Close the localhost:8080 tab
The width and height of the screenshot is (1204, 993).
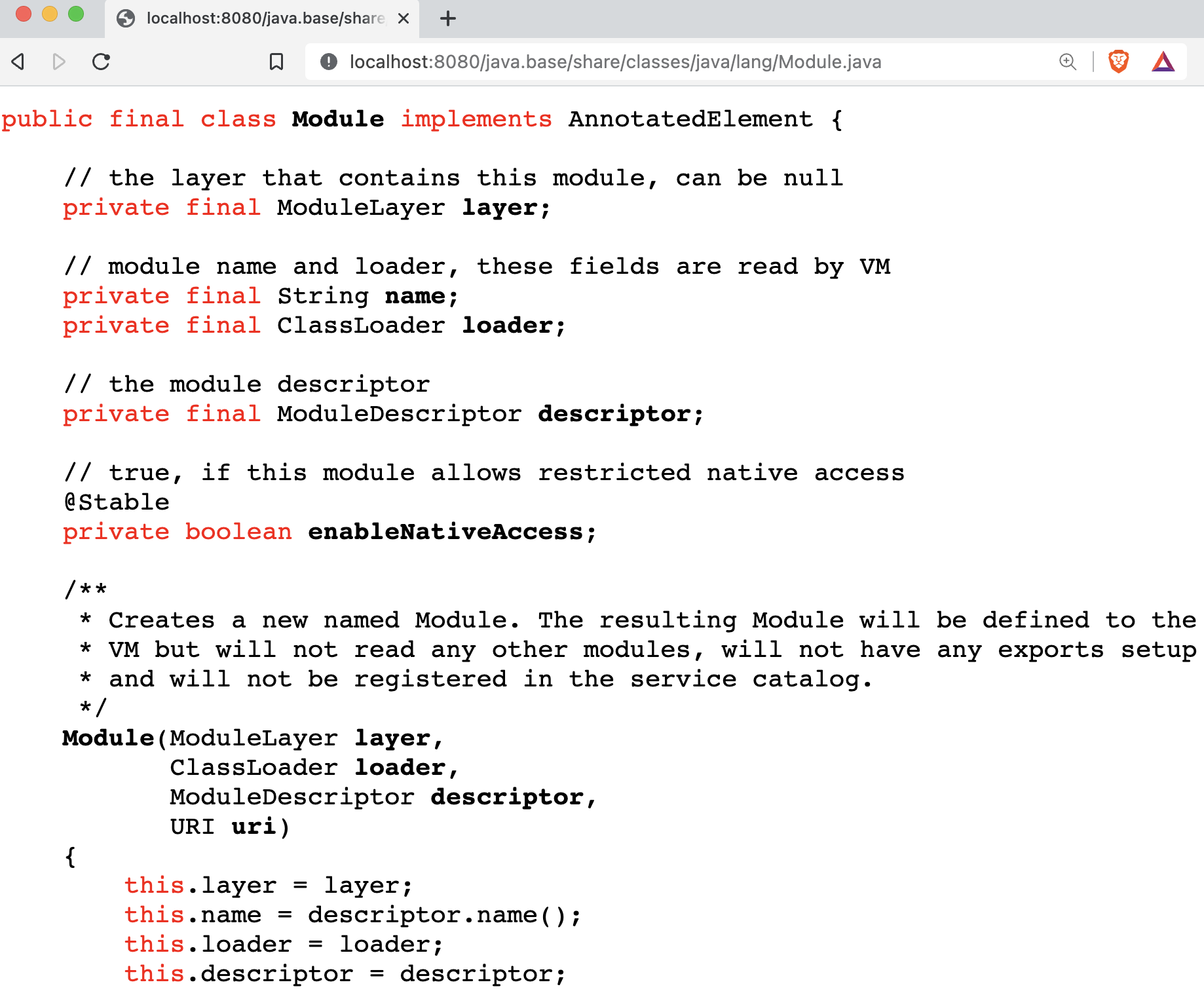pos(404,18)
